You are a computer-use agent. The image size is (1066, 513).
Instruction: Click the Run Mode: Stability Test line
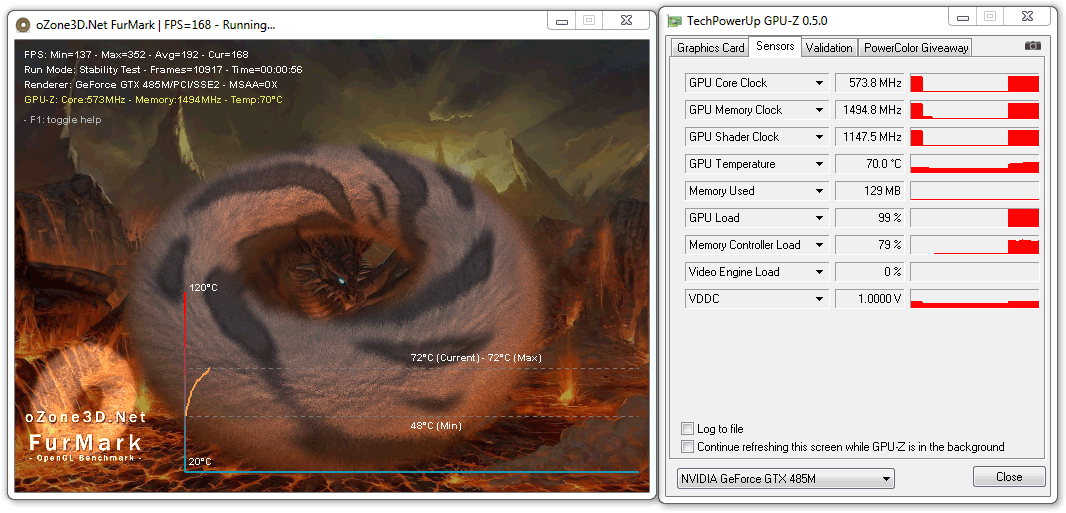[163, 69]
